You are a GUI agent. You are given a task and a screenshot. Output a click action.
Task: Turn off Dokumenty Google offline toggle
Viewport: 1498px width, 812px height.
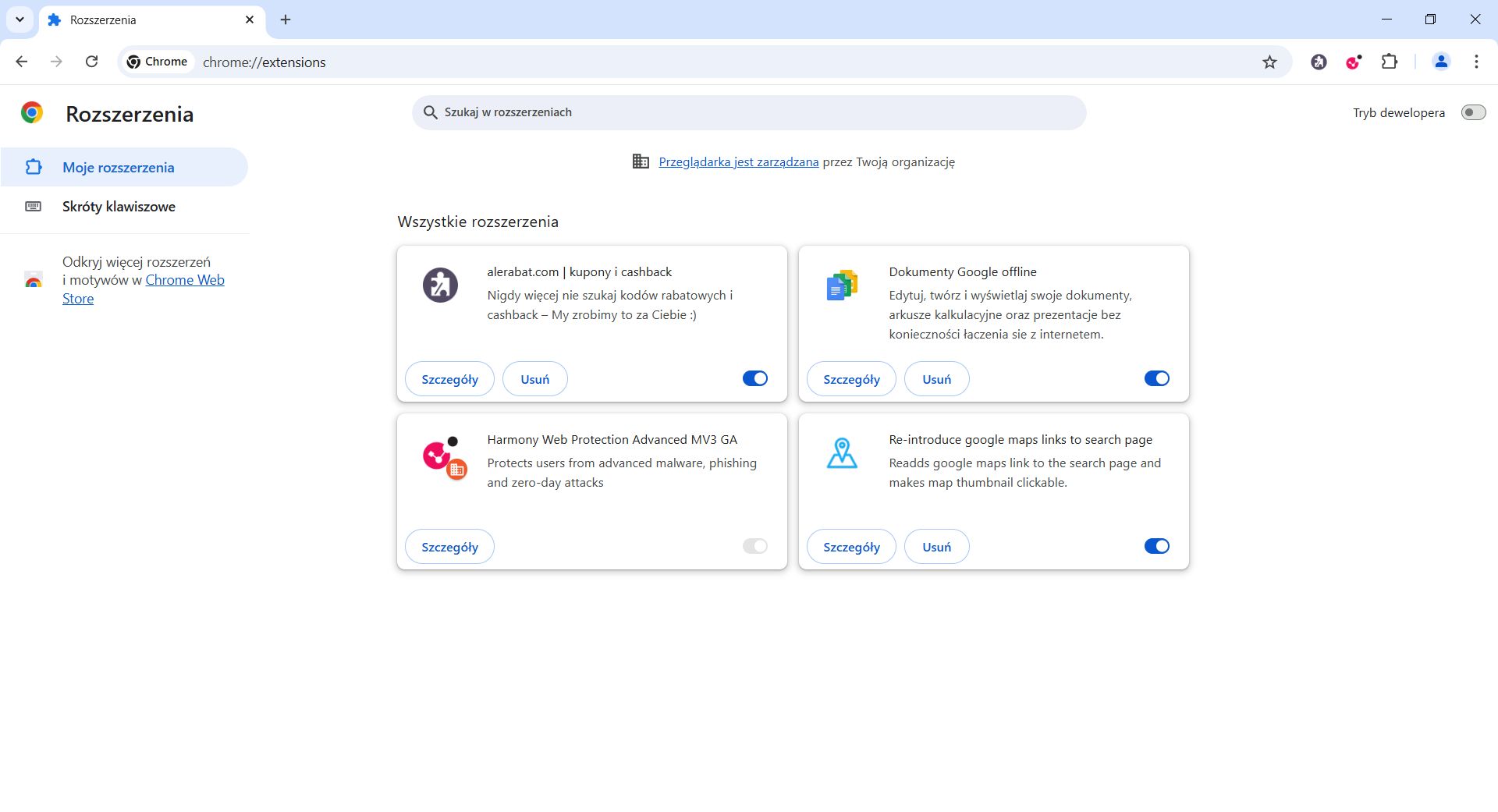tap(1157, 378)
